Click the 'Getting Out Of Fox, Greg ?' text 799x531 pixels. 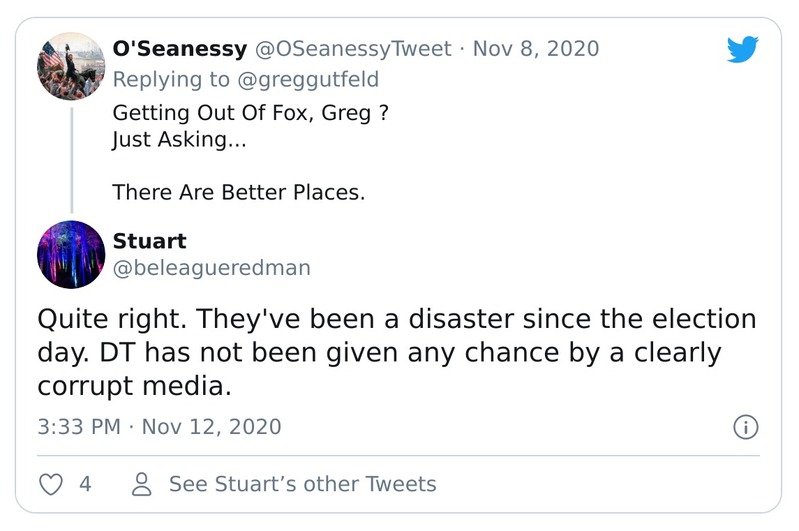(x=250, y=112)
